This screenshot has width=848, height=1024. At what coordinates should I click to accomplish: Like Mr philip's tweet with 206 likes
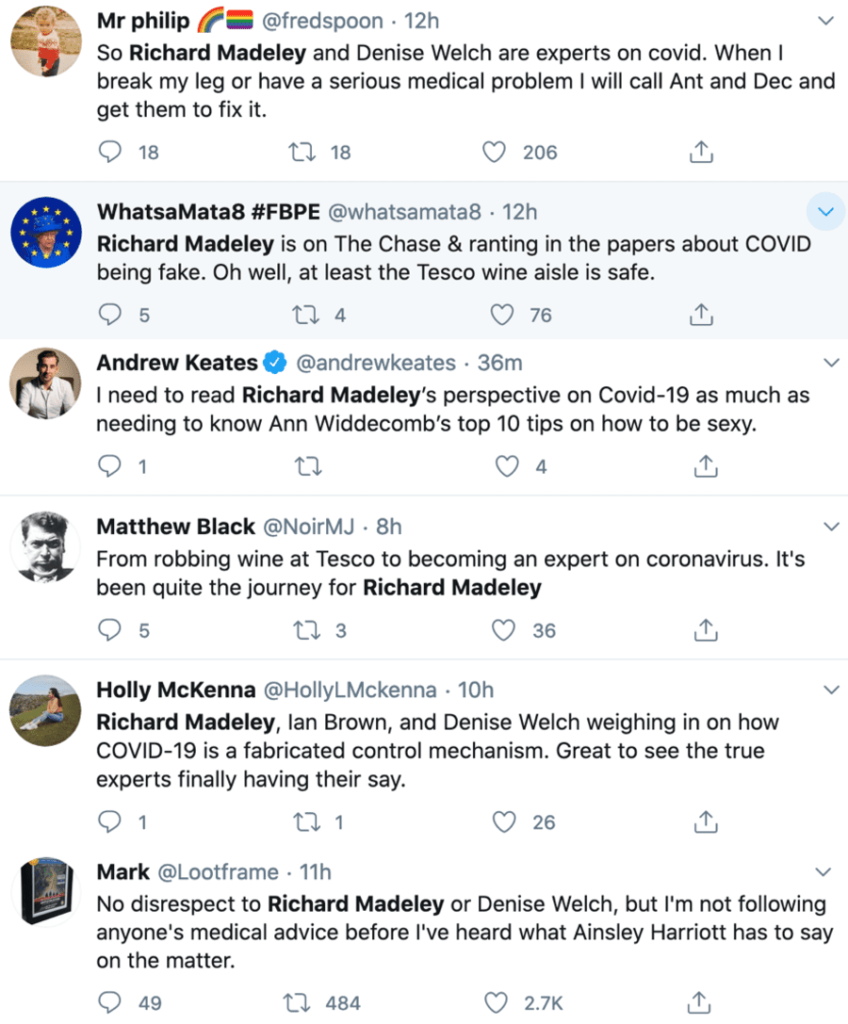pyautogui.click(x=493, y=153)
